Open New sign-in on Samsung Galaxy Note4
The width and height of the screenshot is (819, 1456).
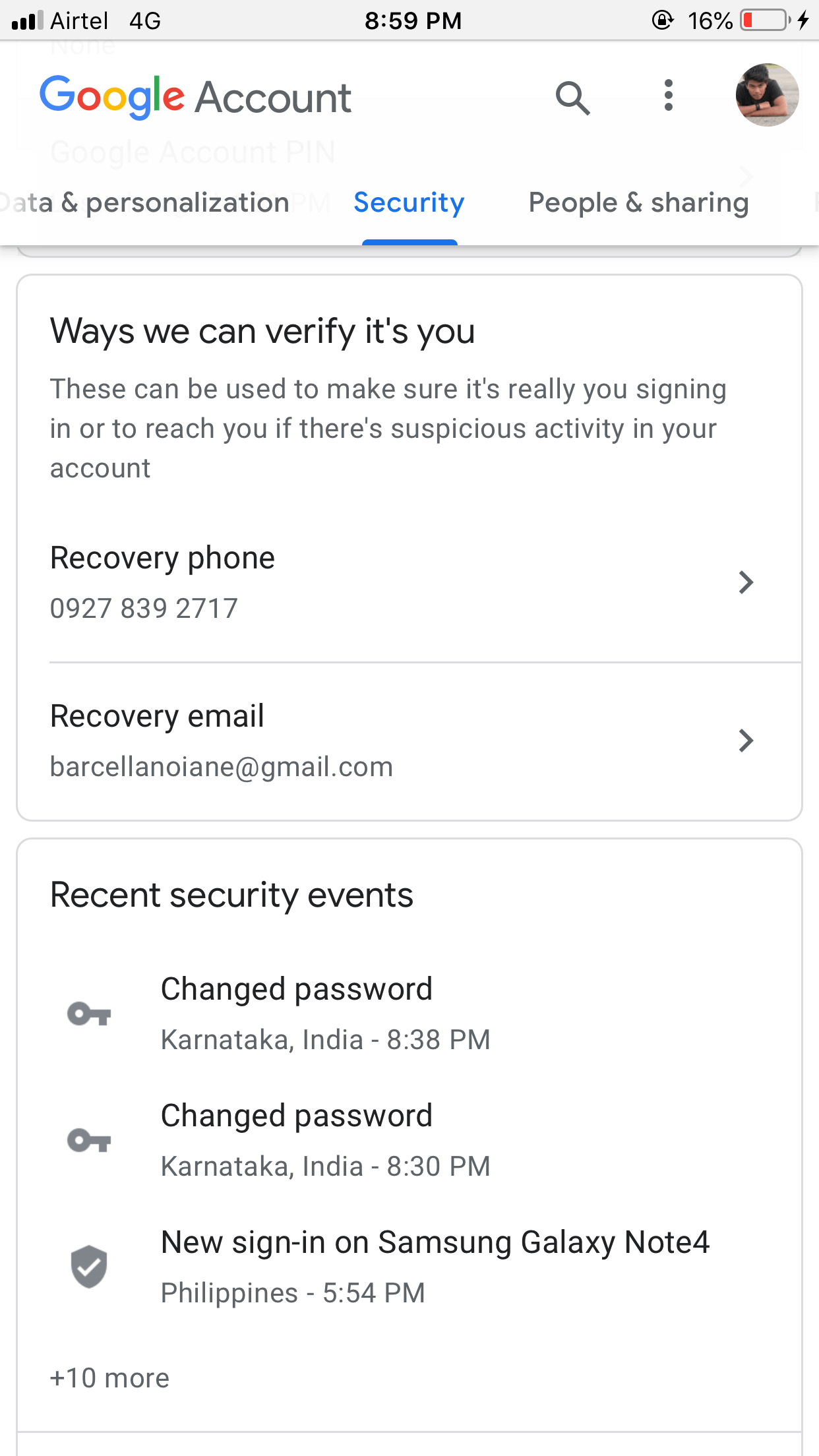click(x=435, y=1267)
